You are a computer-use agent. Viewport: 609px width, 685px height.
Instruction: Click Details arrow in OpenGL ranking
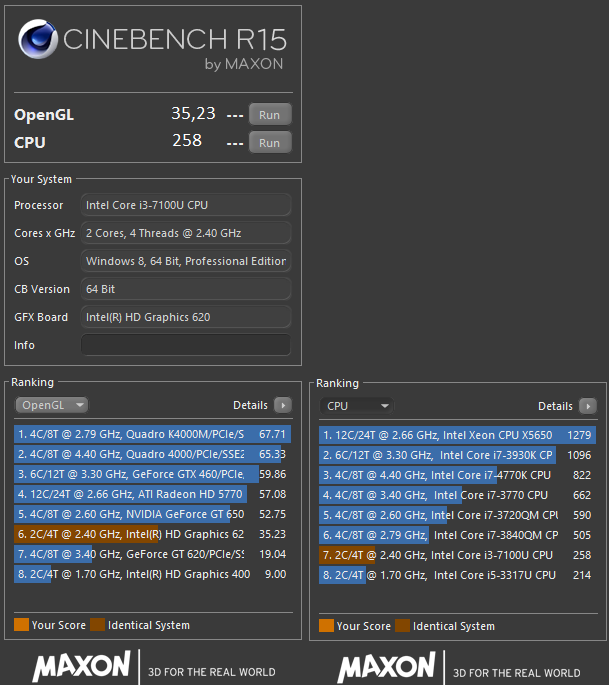click(x=283, y=406)
